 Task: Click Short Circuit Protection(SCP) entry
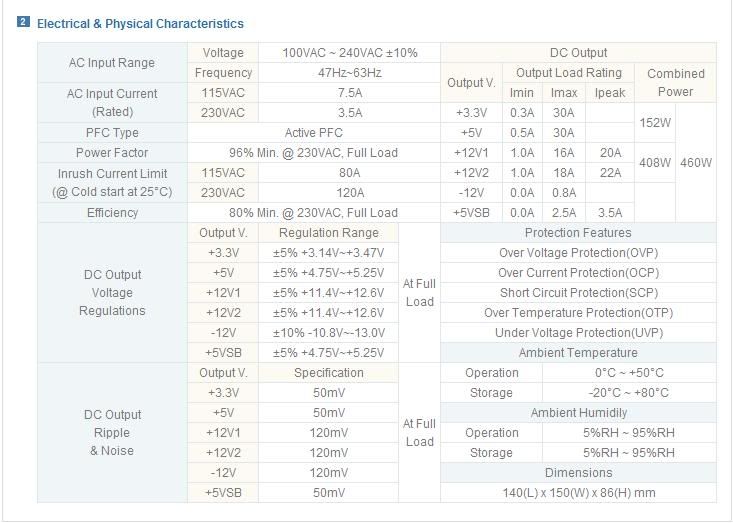[578, 293]
